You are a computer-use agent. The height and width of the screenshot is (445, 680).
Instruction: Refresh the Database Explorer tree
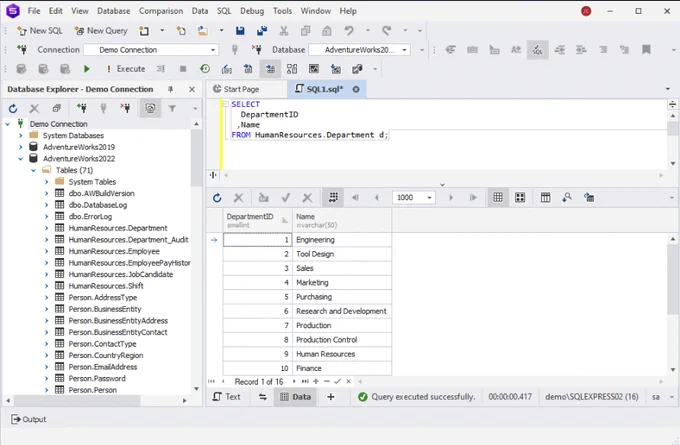click(13, 108)
